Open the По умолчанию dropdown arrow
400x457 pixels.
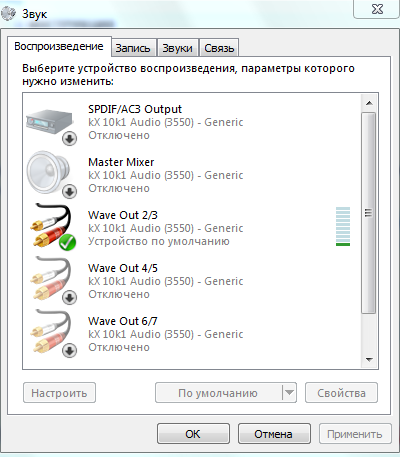tap(289, 393)
